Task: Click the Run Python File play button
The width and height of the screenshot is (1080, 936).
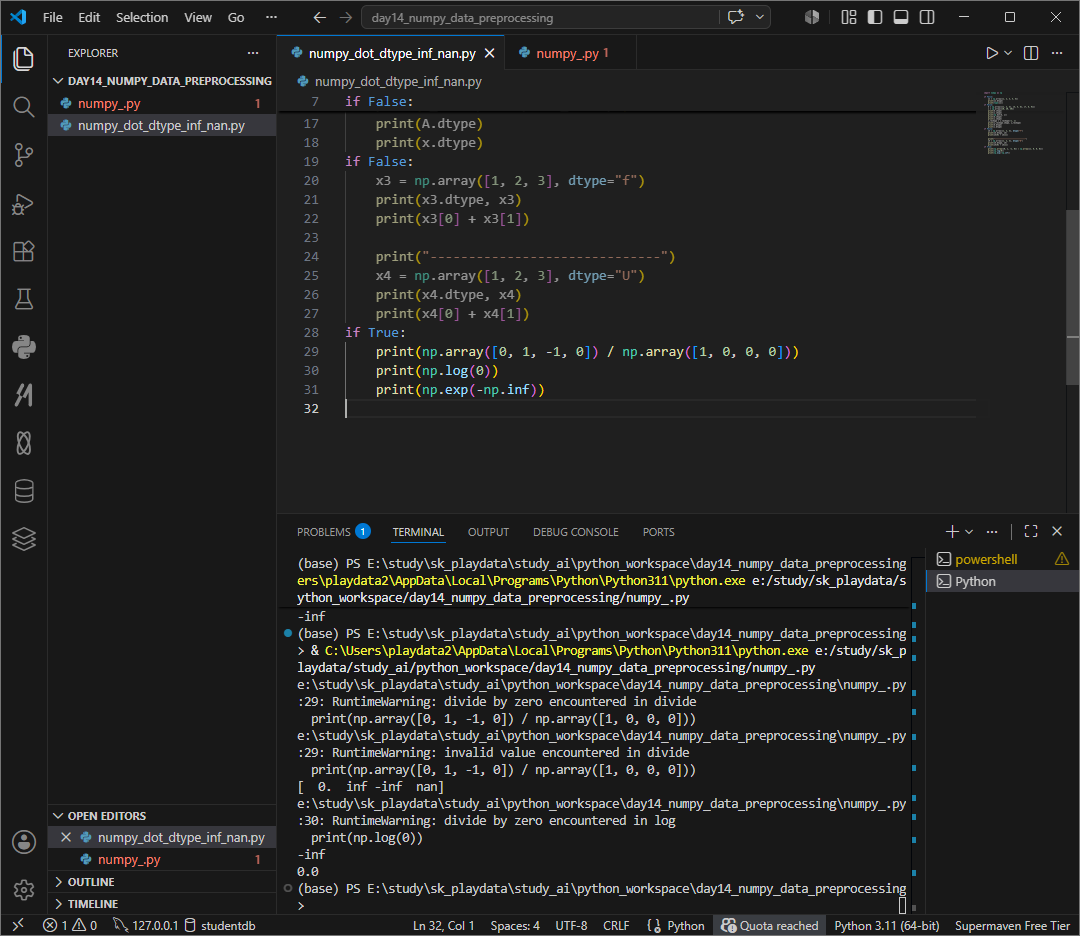Action: coord(991,53)
